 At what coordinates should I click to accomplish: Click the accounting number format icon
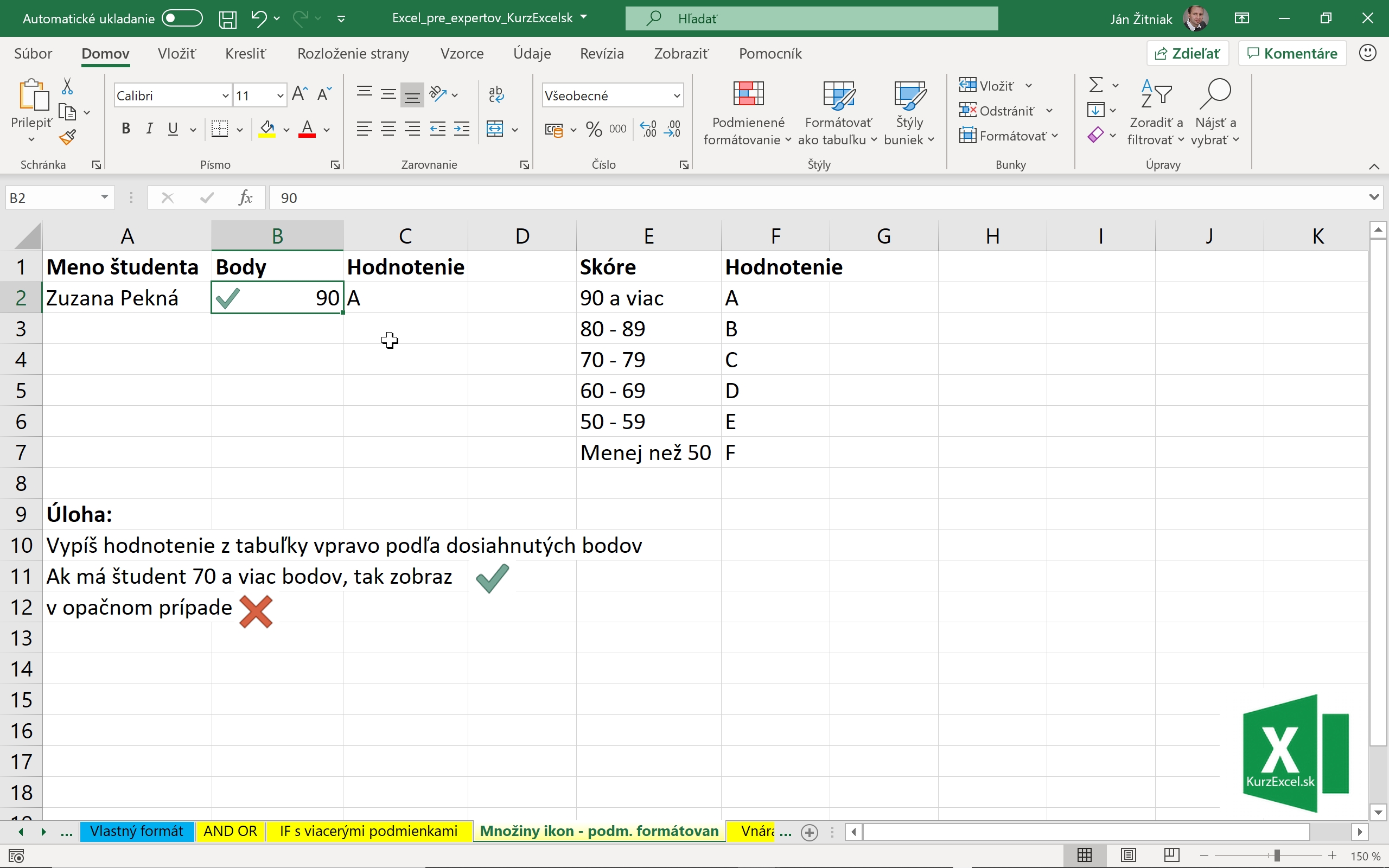[554, 130]
